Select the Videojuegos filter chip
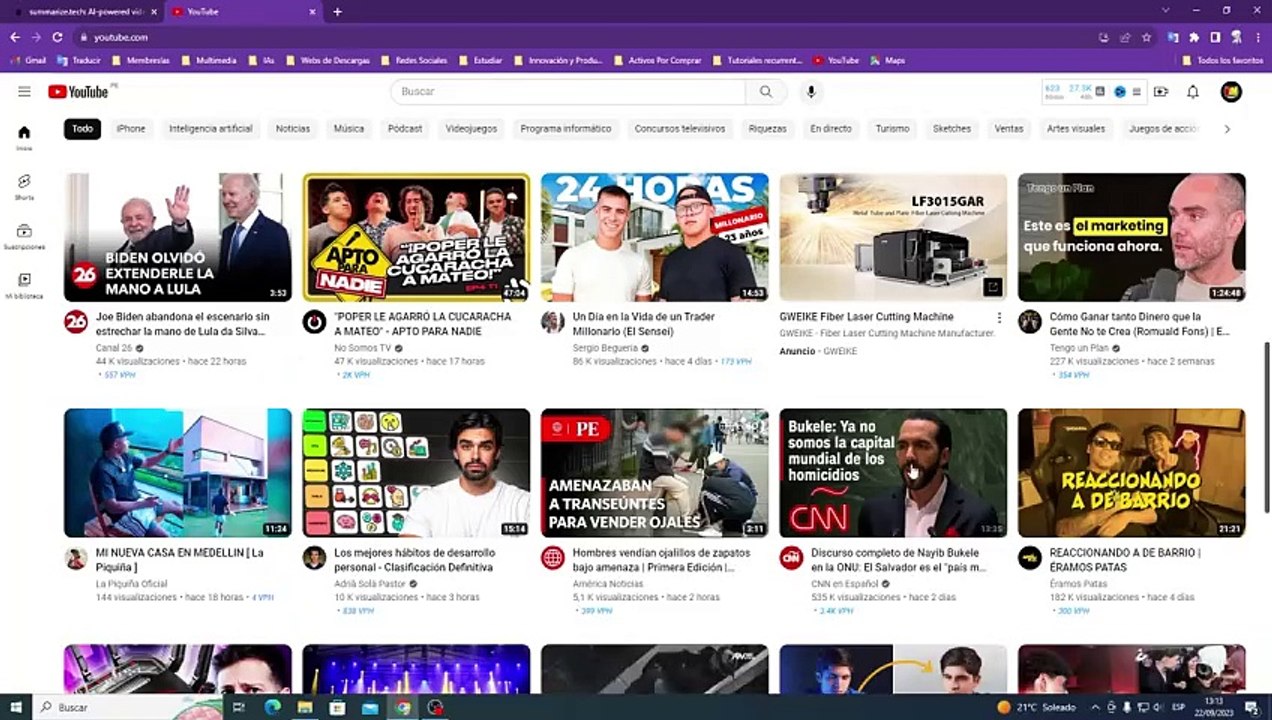 (x=471, y=129)
